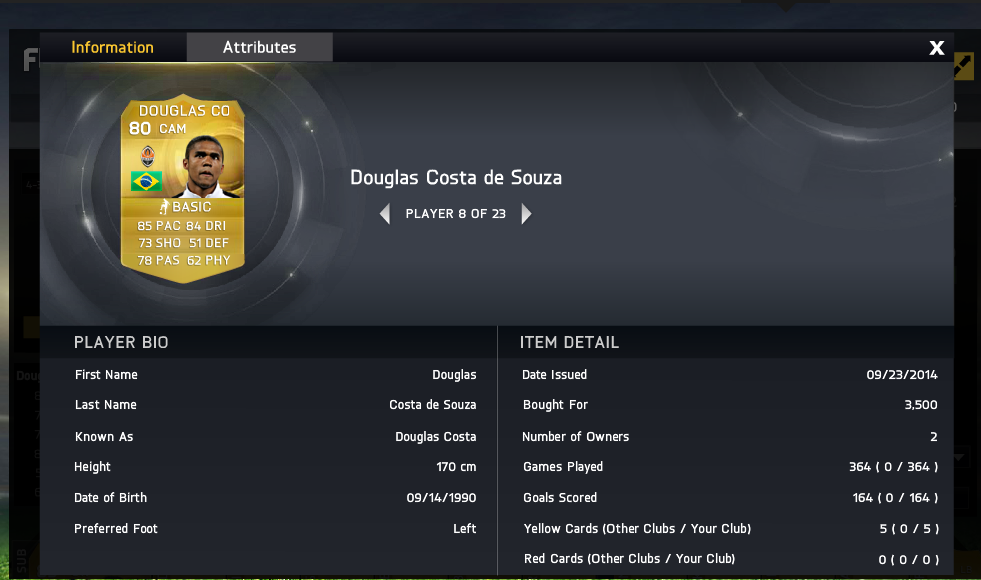
Task: Click the Player 8 of 23 label
Action: [455, 214]
